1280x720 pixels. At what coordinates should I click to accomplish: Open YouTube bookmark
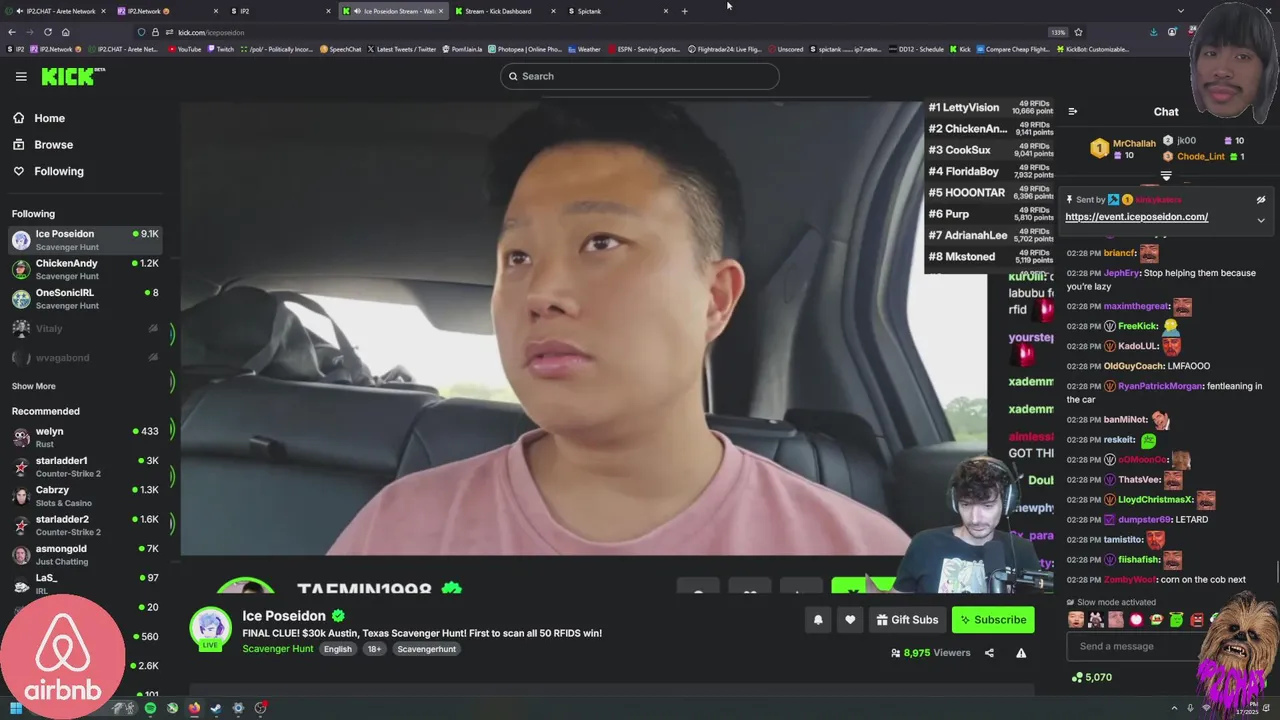[184, 49]
